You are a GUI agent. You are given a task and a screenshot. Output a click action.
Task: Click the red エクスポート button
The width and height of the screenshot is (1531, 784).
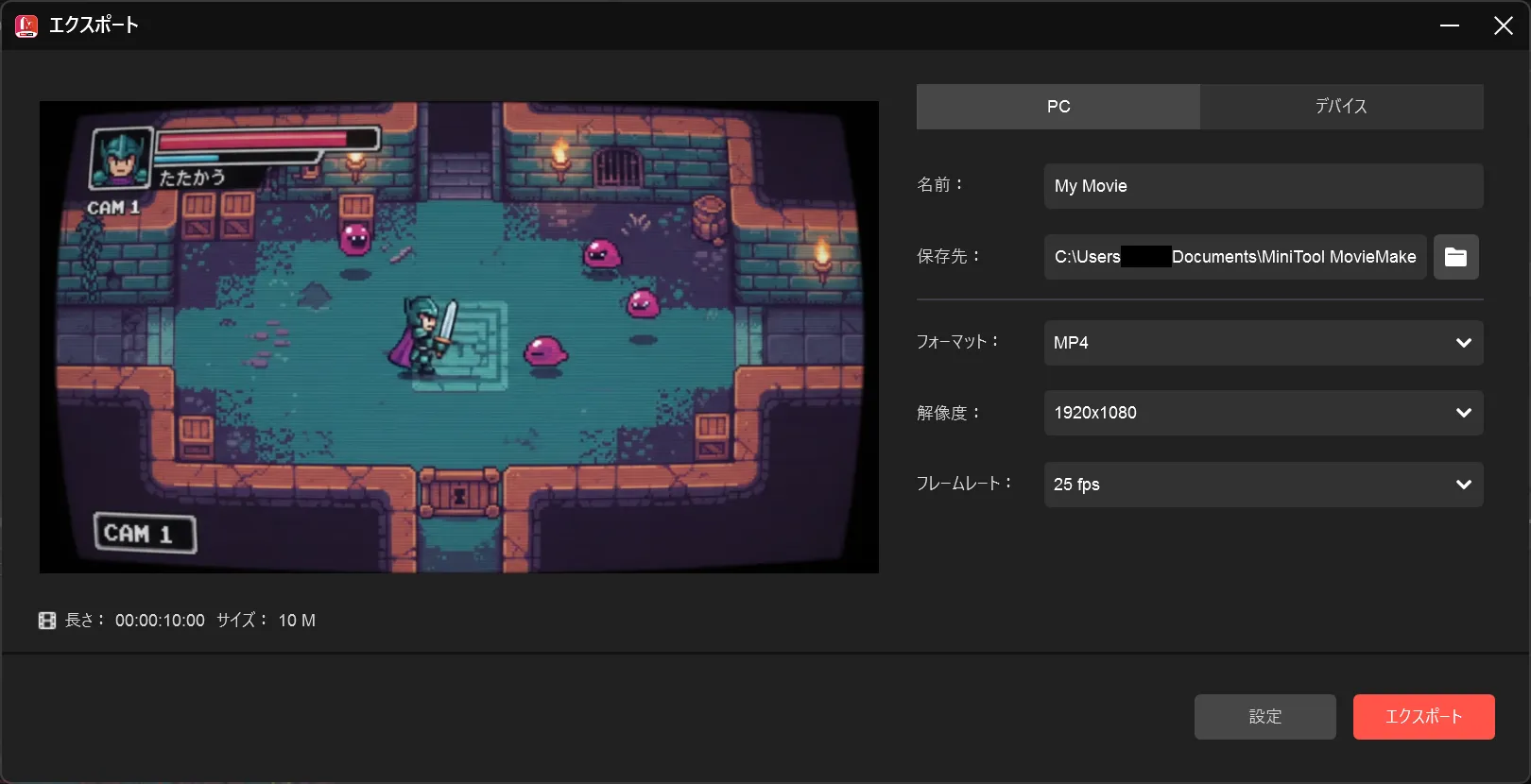click(x=1424, y=717)
